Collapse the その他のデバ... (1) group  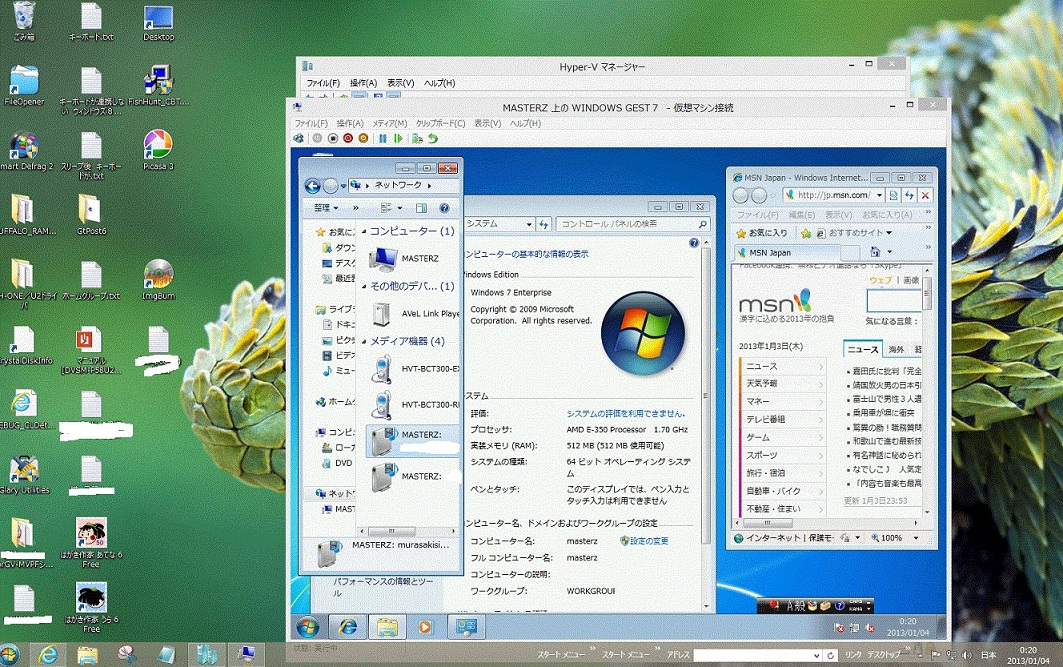(364, 286)
